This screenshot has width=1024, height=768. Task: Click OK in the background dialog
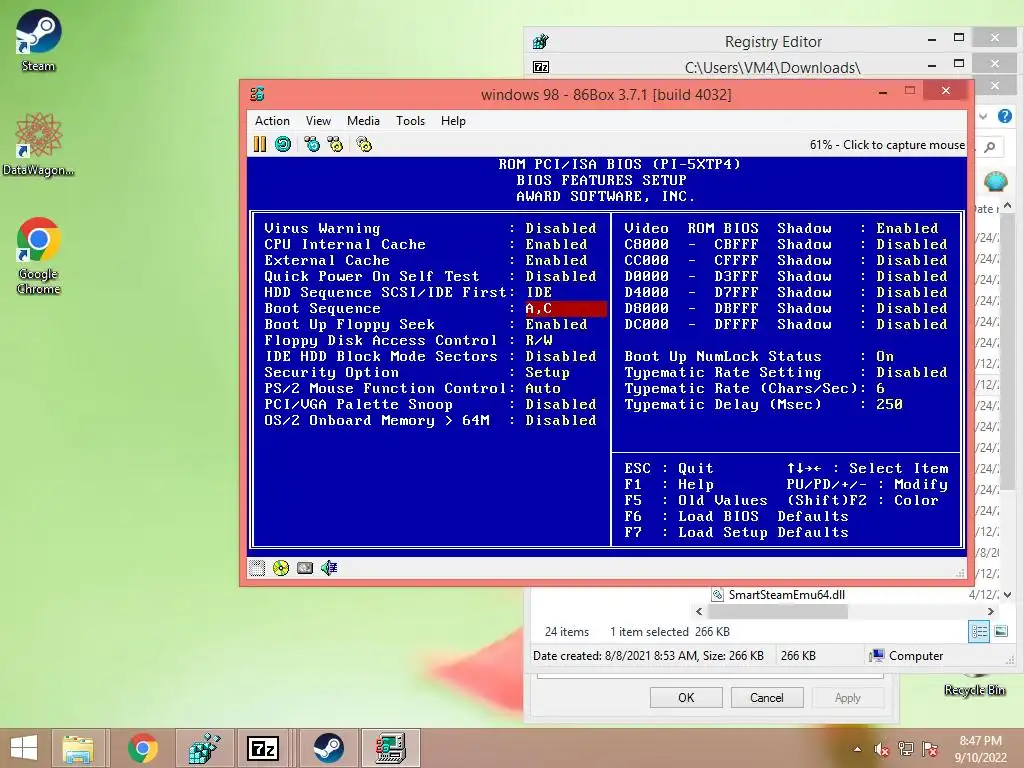click(x=686, y=697)
